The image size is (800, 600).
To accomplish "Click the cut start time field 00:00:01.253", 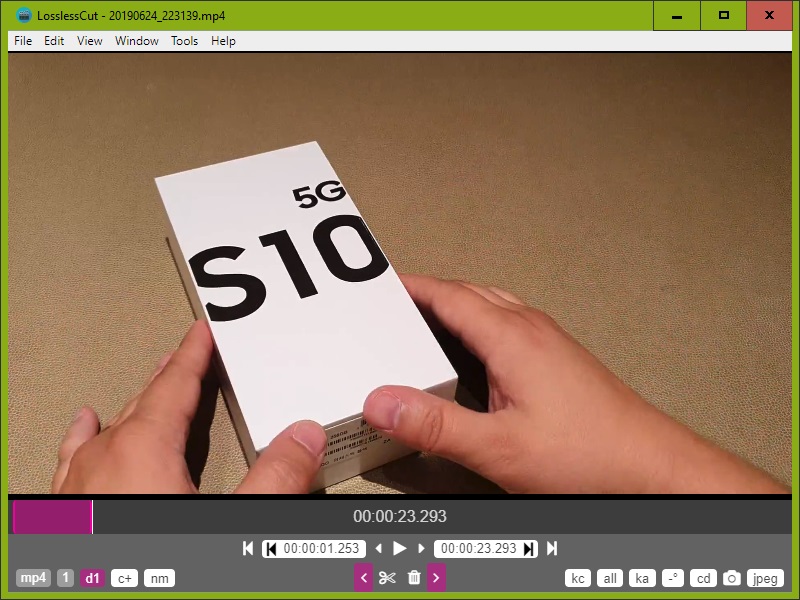I will coord(321,548).
